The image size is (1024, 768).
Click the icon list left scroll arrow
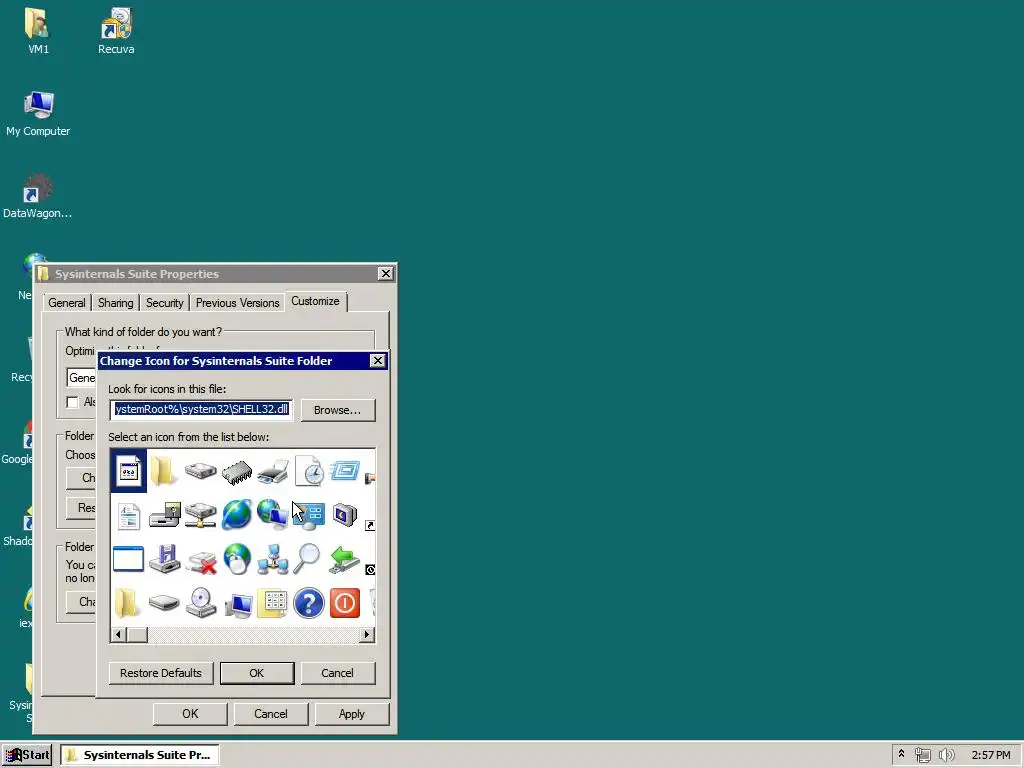coord(118,634)
